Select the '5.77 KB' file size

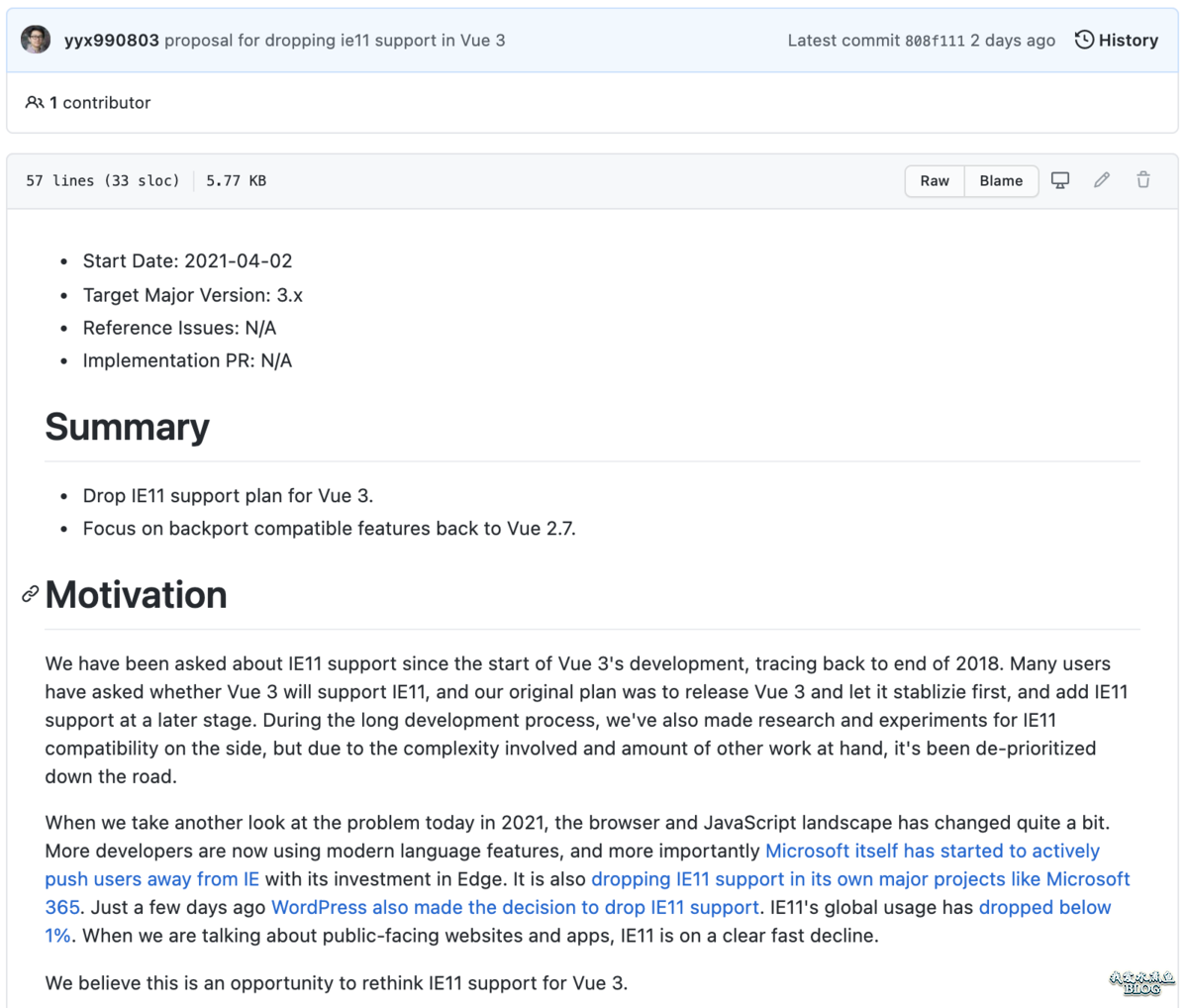point(236,181)
